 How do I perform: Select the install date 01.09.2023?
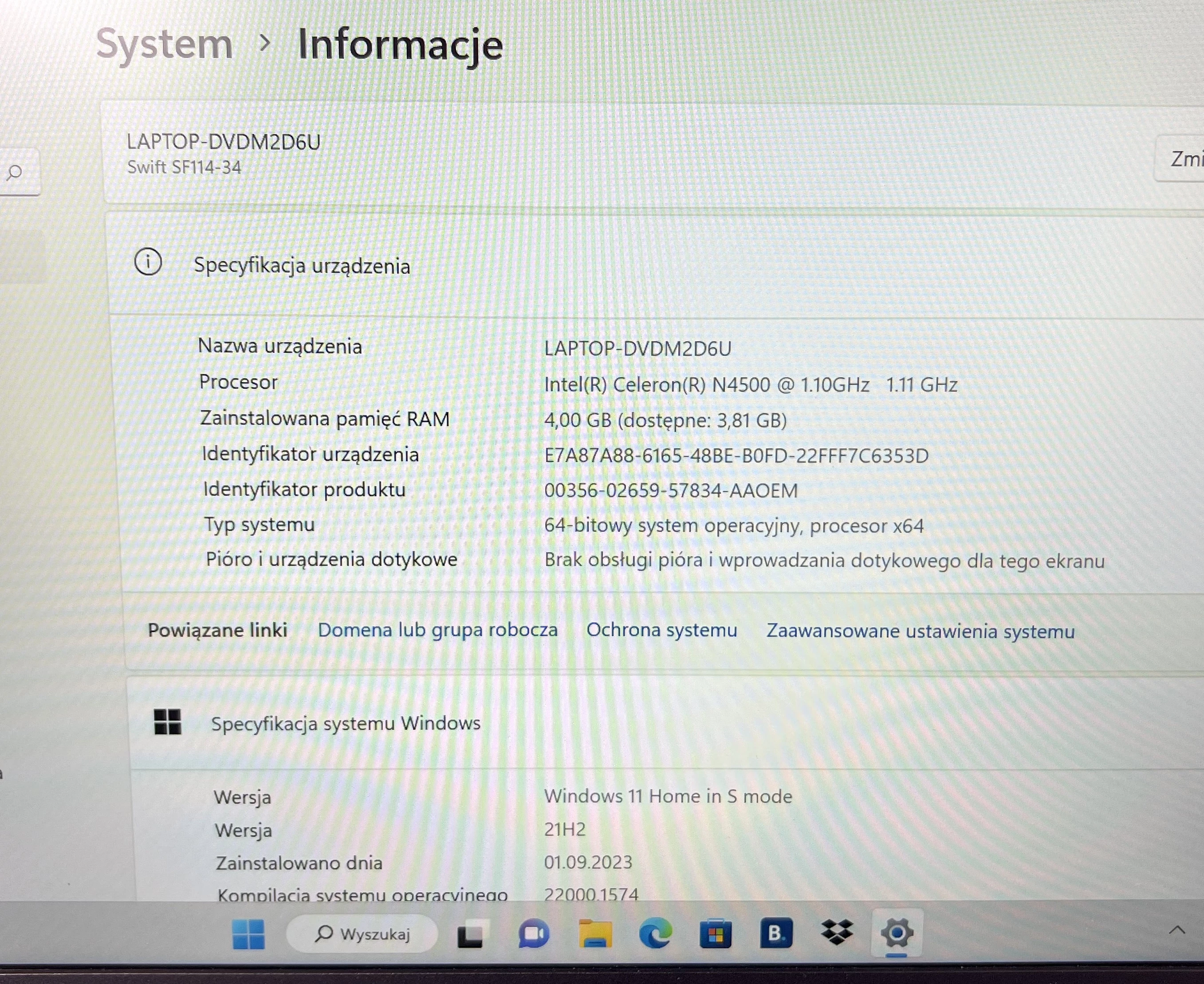pyautogui.click(x=588, y=862)
